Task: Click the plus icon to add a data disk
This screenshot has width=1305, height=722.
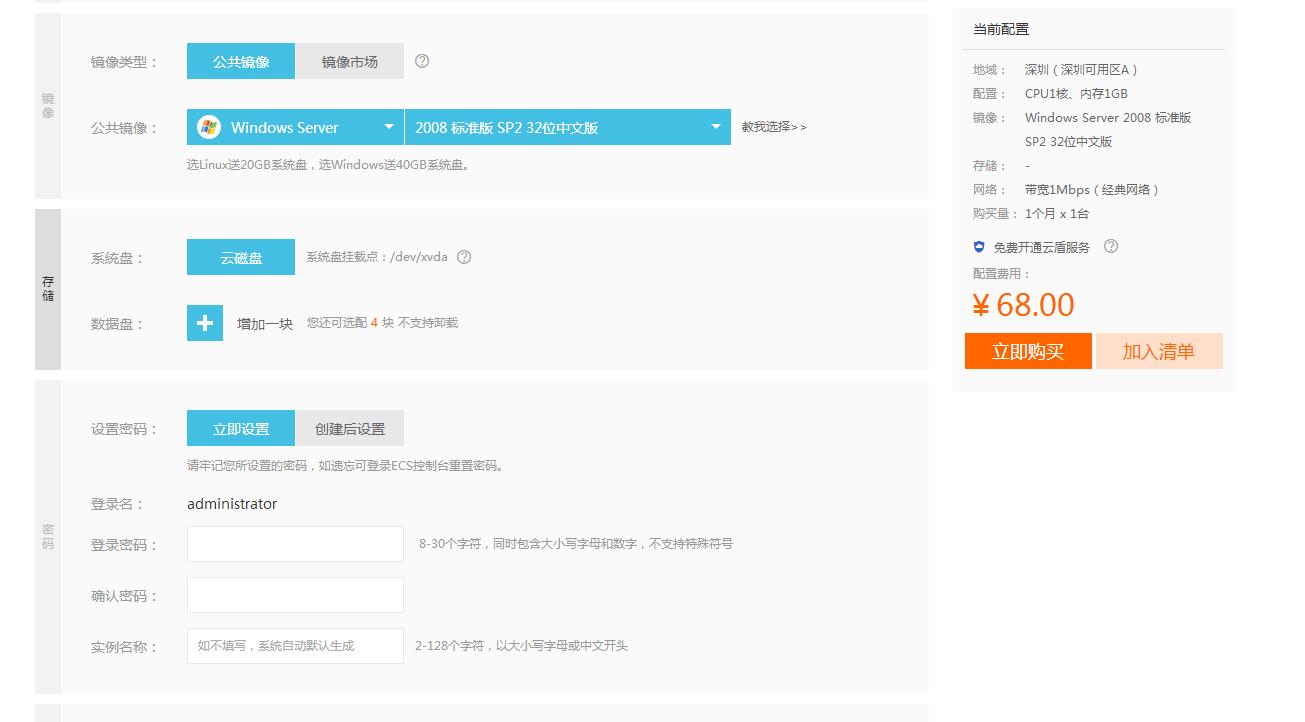Action: [x=204, y=323]
